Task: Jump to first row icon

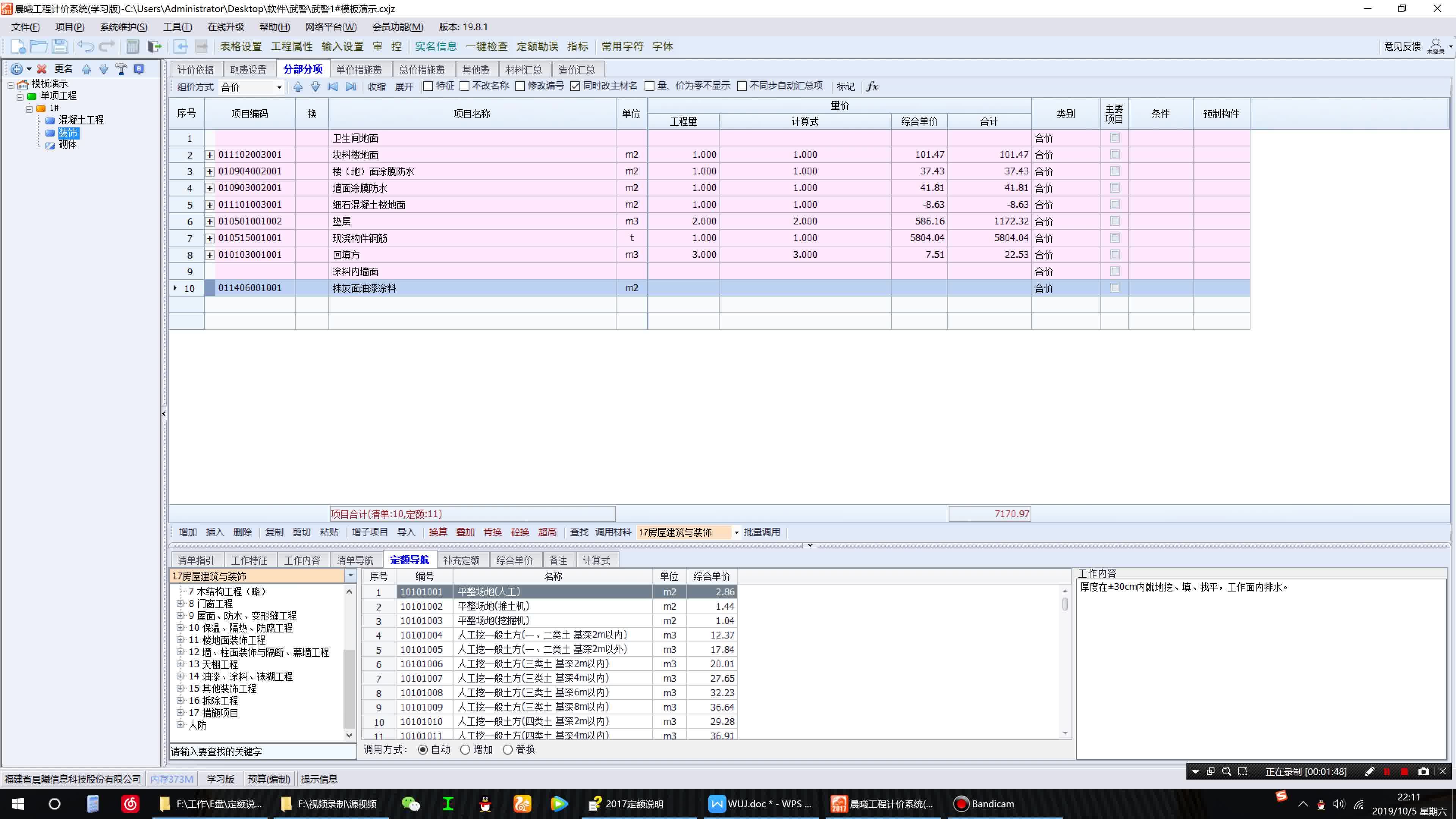Action: 333,86
